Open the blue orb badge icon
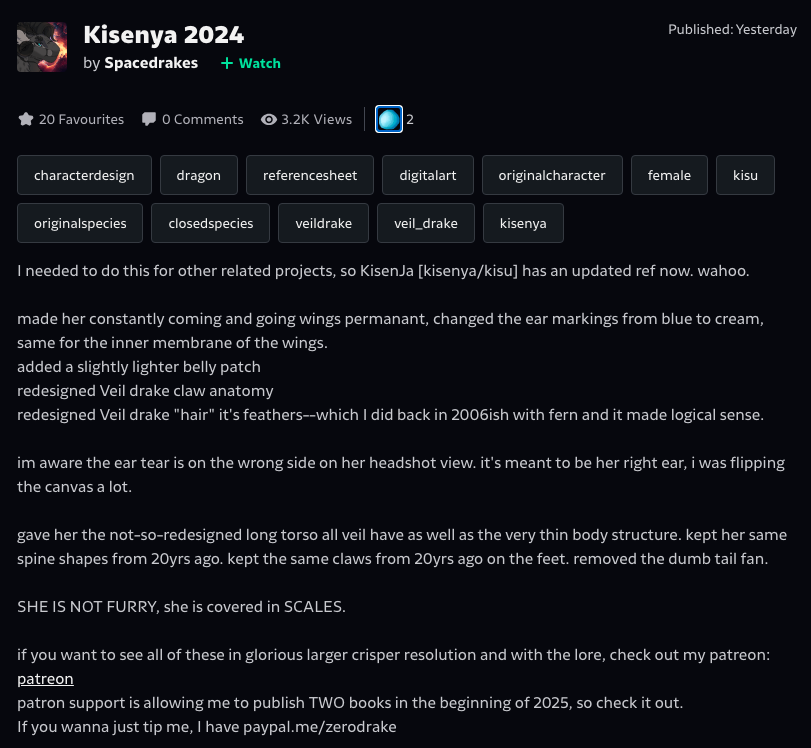The image size is (811, 748). click(389, 119)
